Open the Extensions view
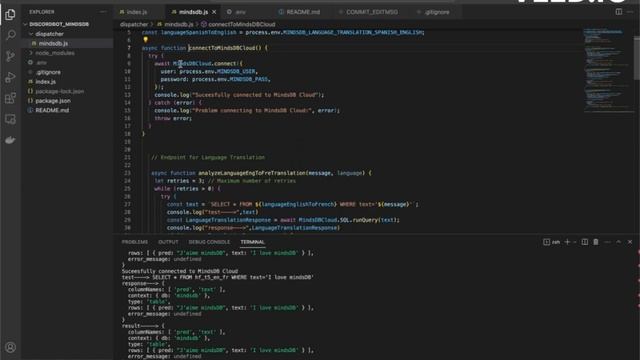Screen dimensions: 640x360 click(x=10, y=98)
